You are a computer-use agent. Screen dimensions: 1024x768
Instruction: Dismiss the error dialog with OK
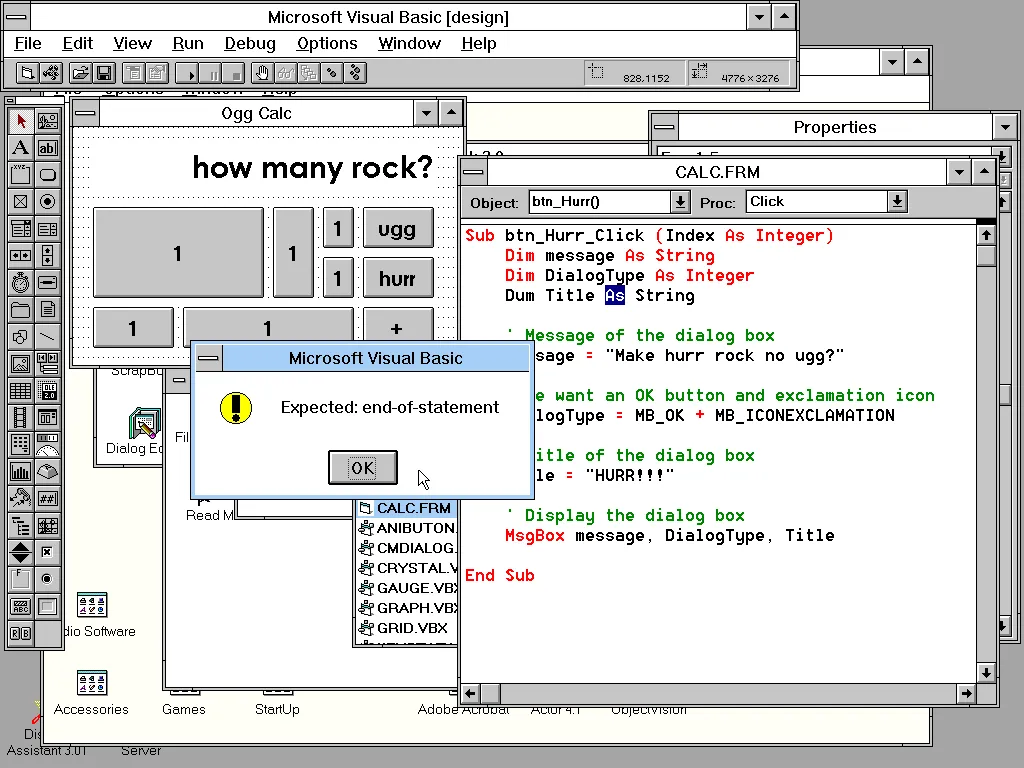[362, 468]
